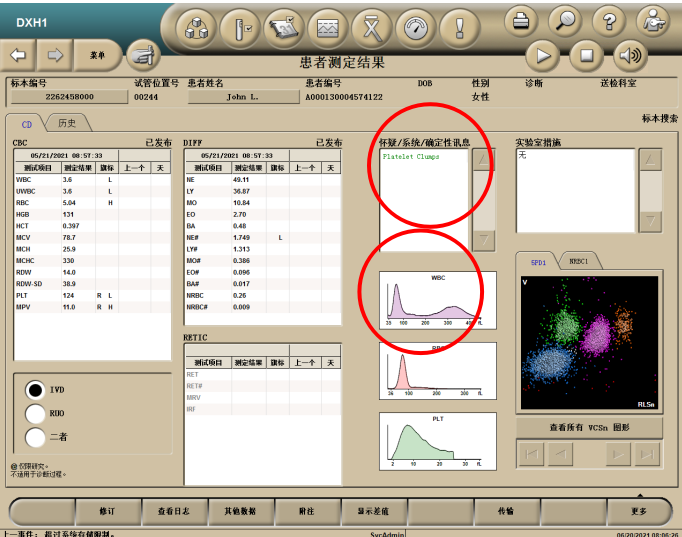
Task: Expand the 更多 more options button
Action: (639, 511)
